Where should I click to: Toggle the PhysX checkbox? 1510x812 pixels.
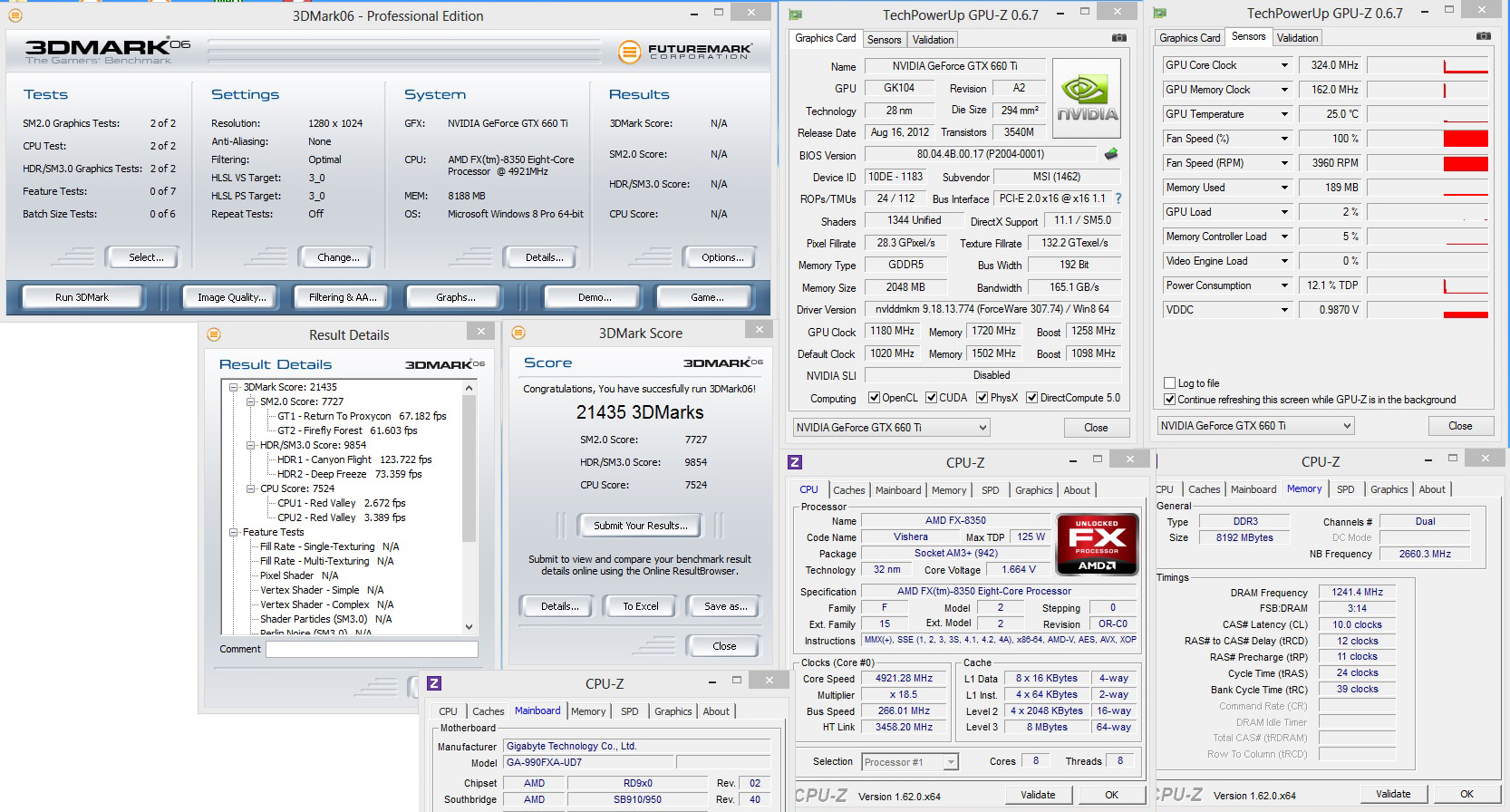(982, 398)
